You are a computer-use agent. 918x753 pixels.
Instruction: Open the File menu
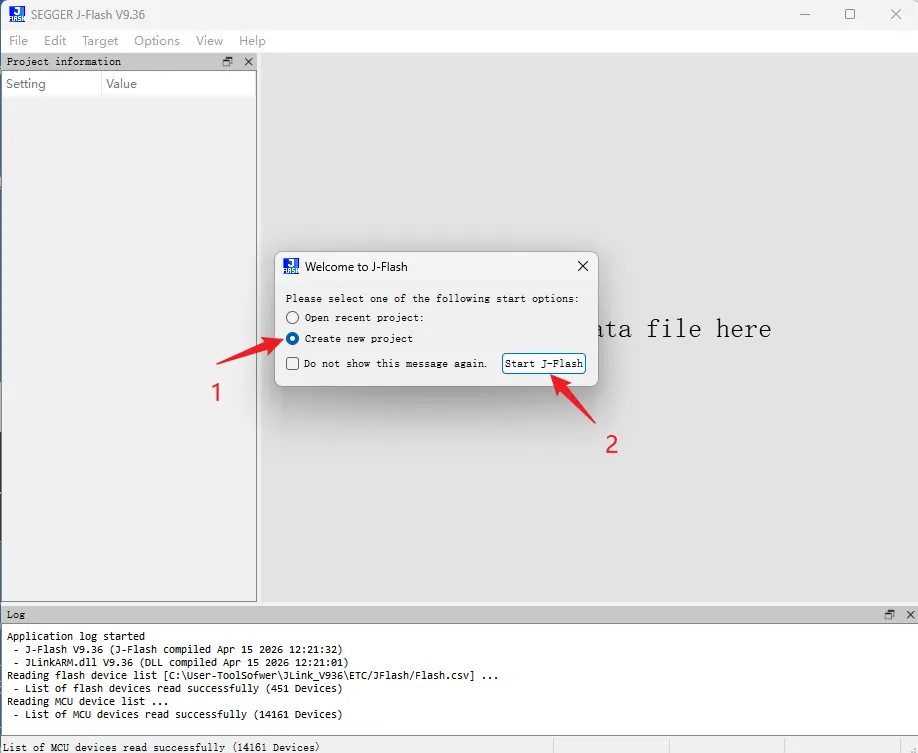tap(18, 40)
